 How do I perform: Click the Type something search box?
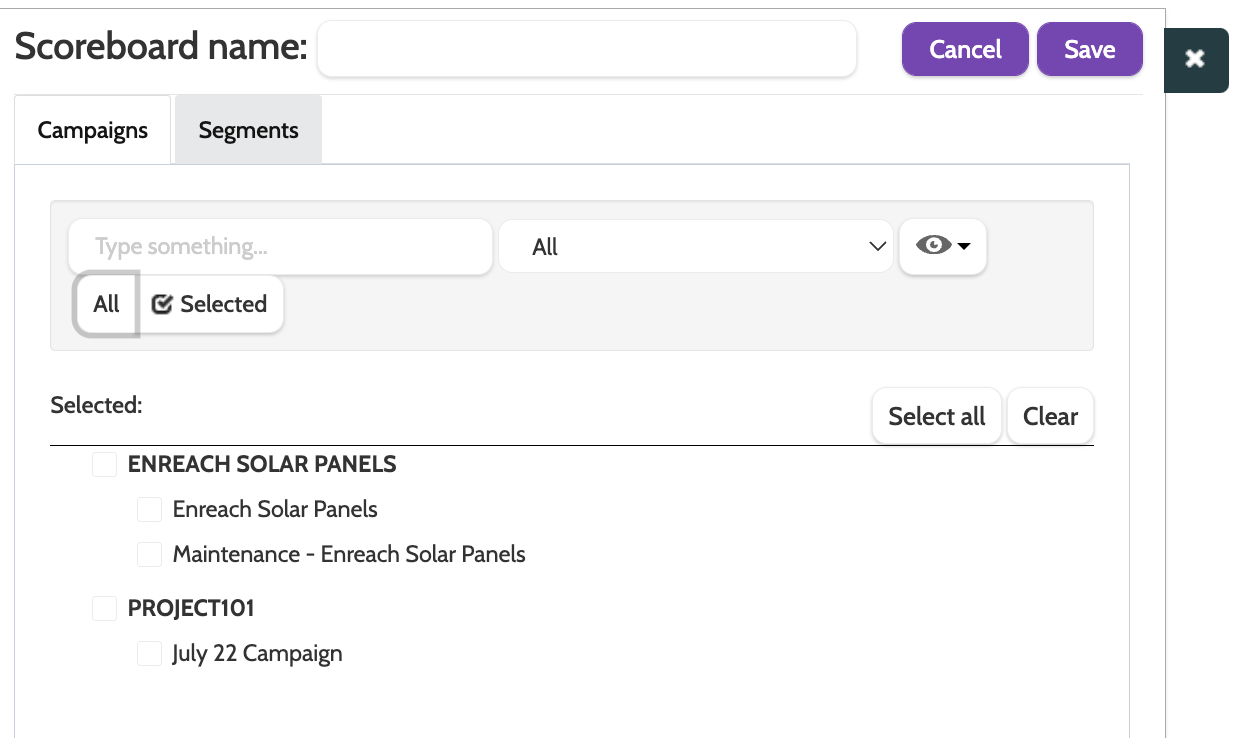[280, 247]
